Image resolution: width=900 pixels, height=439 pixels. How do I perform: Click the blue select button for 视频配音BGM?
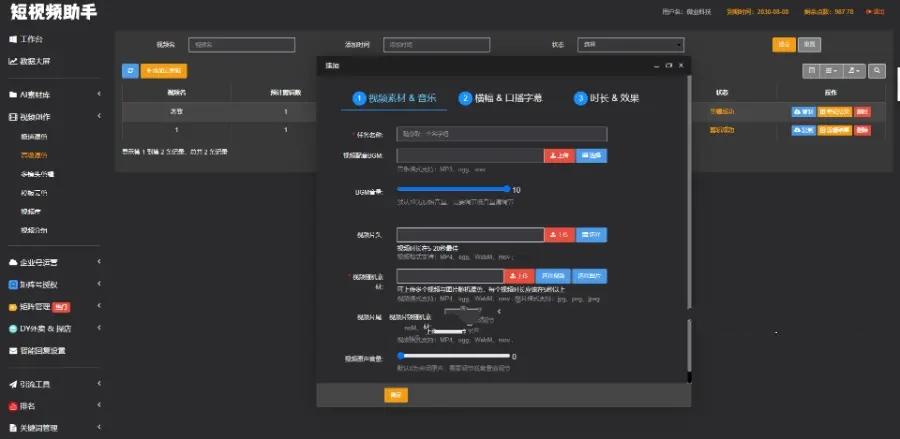591,156
